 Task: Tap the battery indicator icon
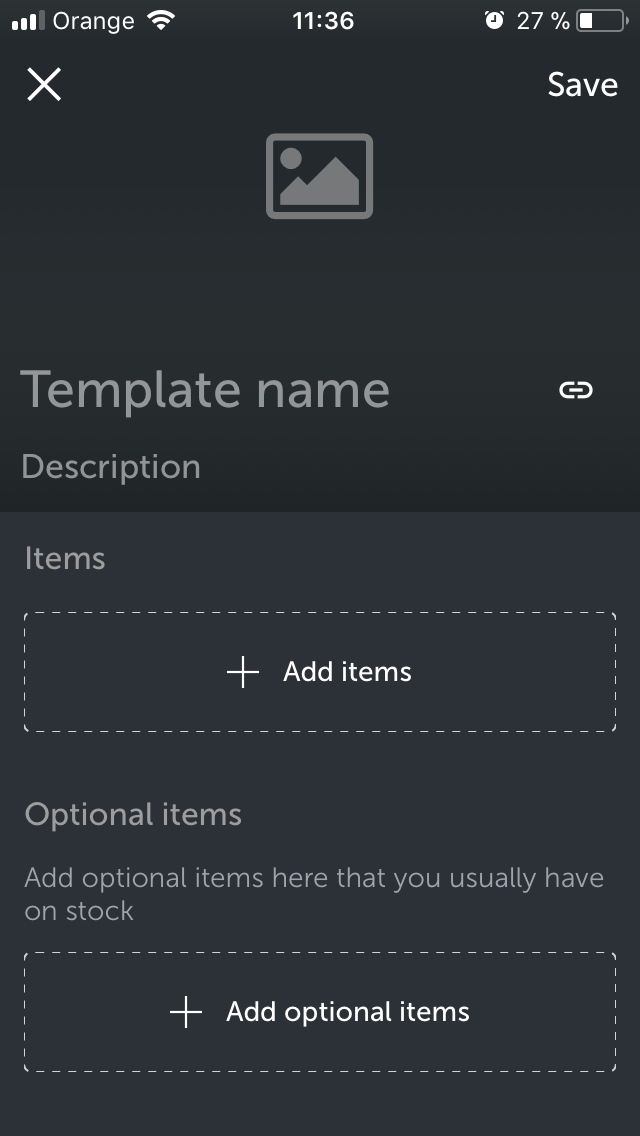pyautogui.click(x=602, y=20)
